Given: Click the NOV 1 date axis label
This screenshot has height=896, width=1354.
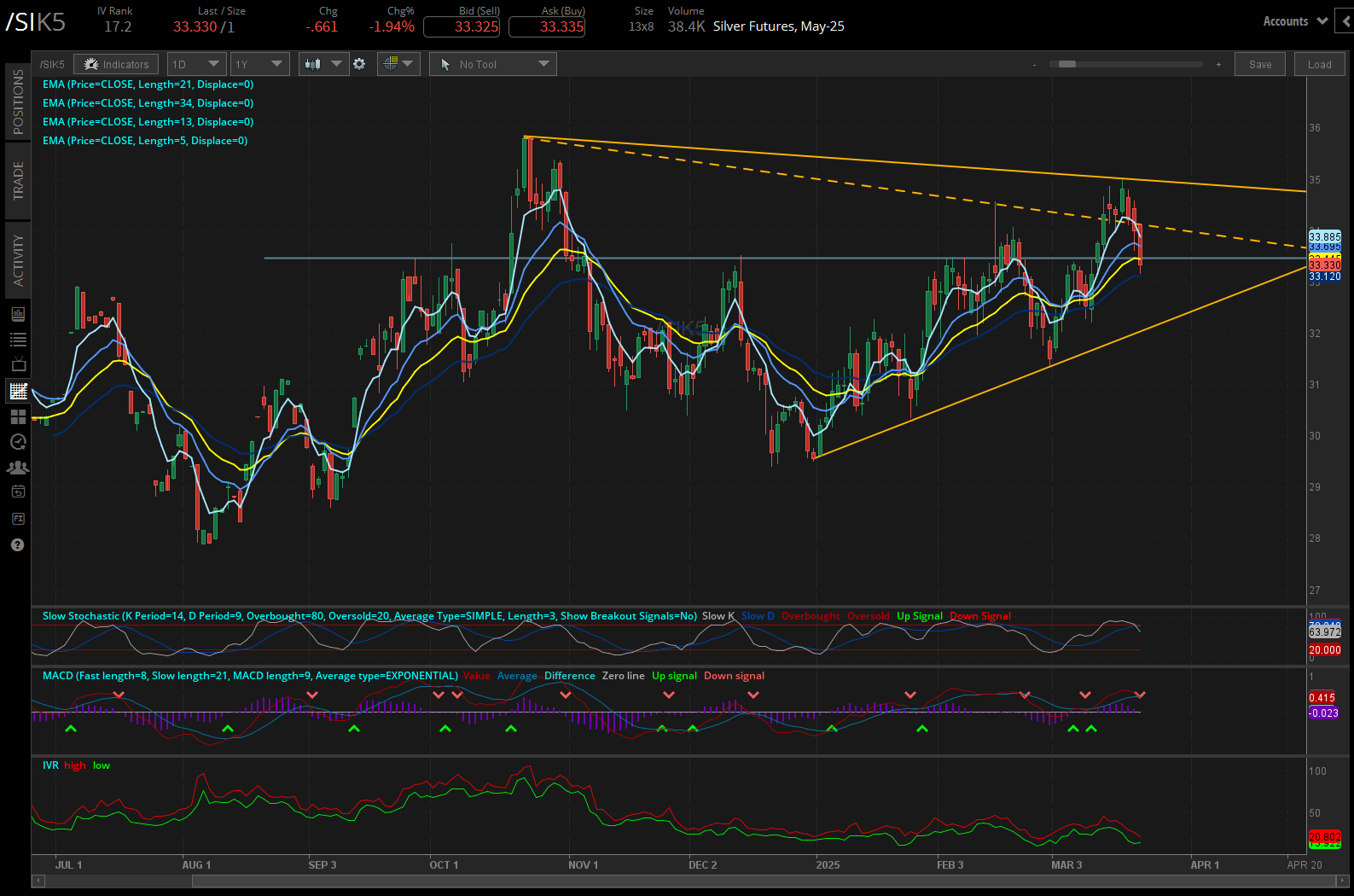Looking at the screenshot, I should (583, 865).
